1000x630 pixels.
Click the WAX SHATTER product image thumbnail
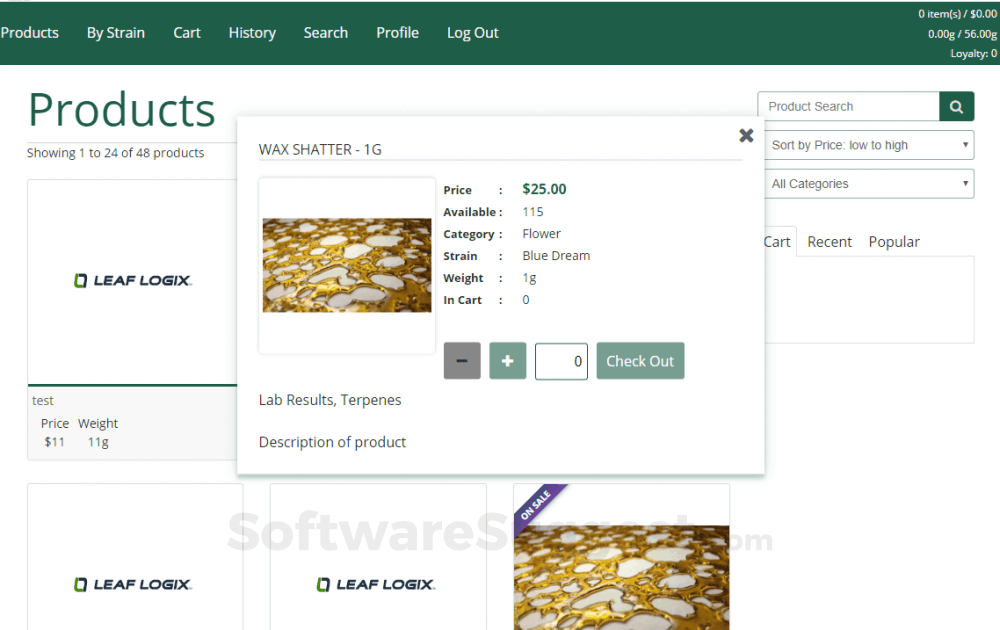point(347,265)
